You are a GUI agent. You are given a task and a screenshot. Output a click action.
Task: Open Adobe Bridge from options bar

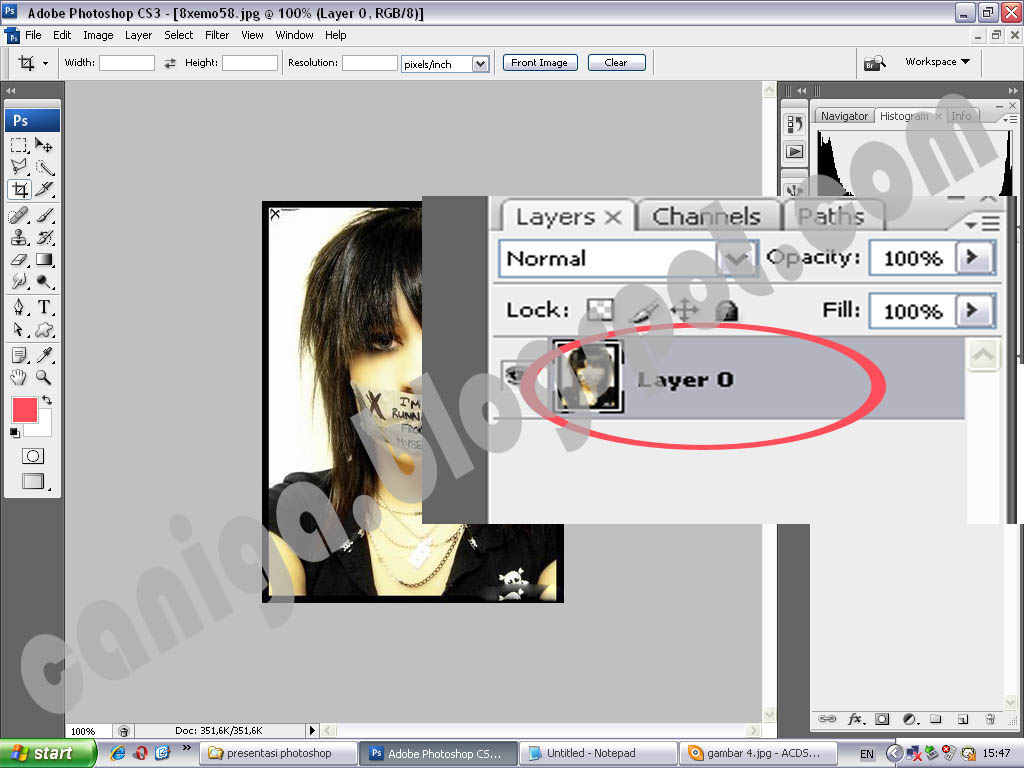(x=874, y=63)
